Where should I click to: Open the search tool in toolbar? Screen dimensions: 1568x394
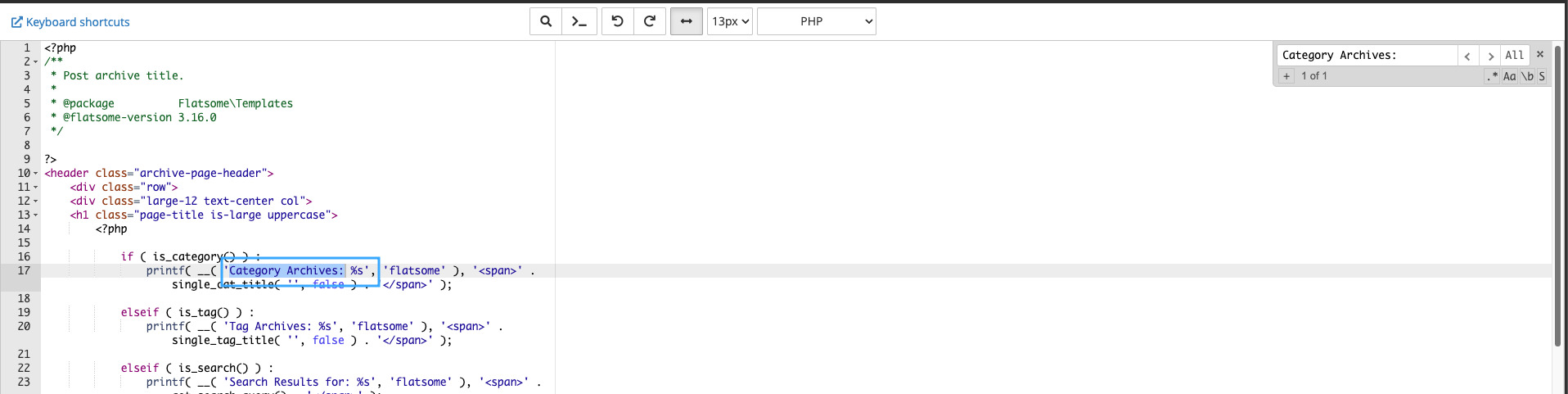coord(546,21)
